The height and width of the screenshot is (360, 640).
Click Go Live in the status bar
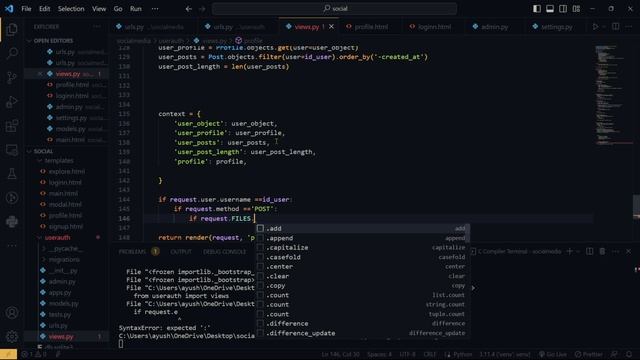tap(553, 354)
